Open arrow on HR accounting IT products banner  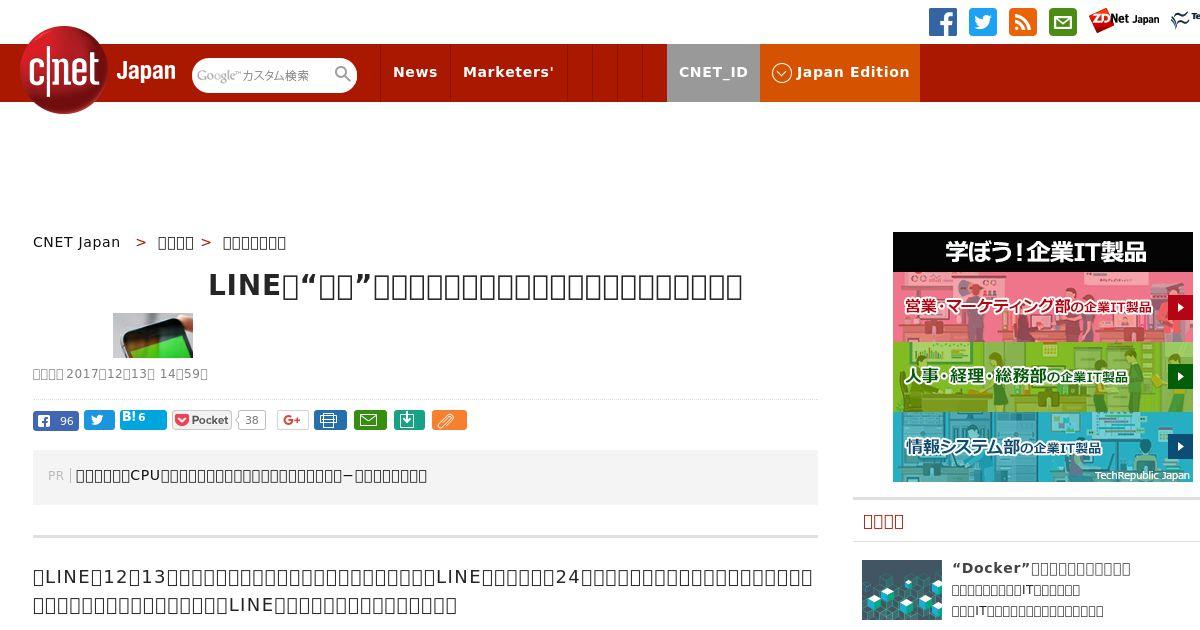[1180, 377]
